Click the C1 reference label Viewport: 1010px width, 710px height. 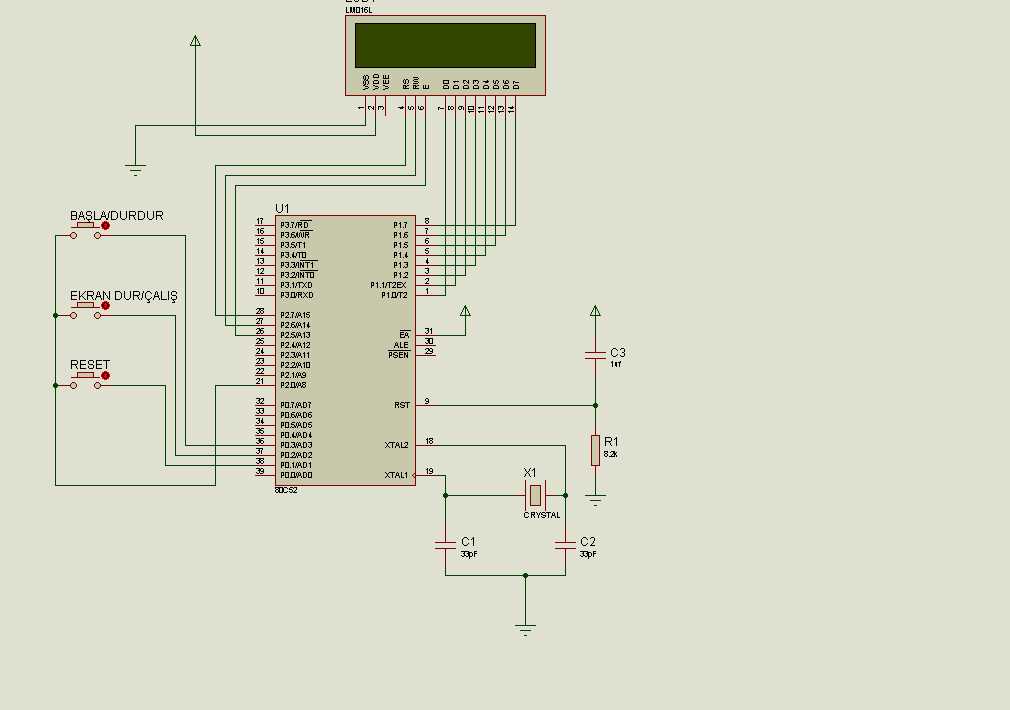click(468, 541)
